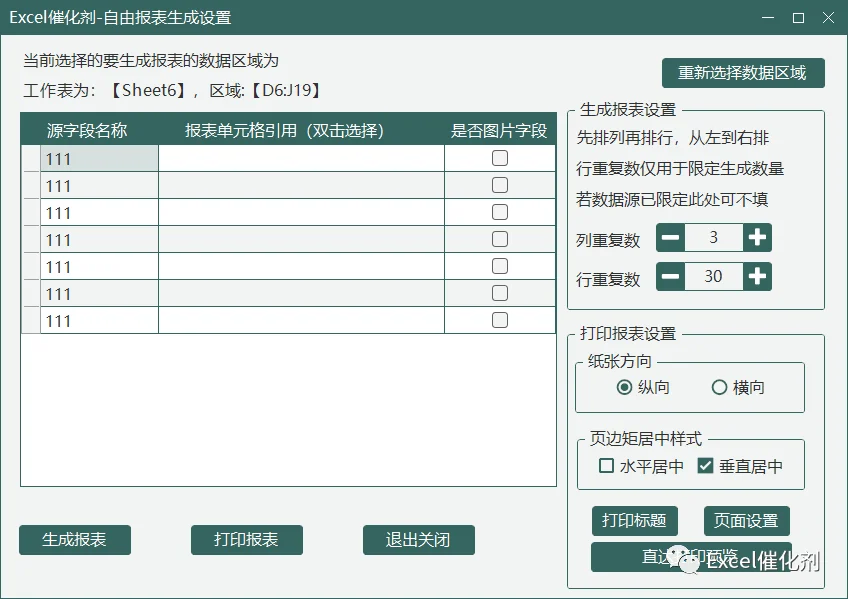Decrease the 行重复数 value with minus button
This screenshot has height=599, width=848.
point(671,277)
